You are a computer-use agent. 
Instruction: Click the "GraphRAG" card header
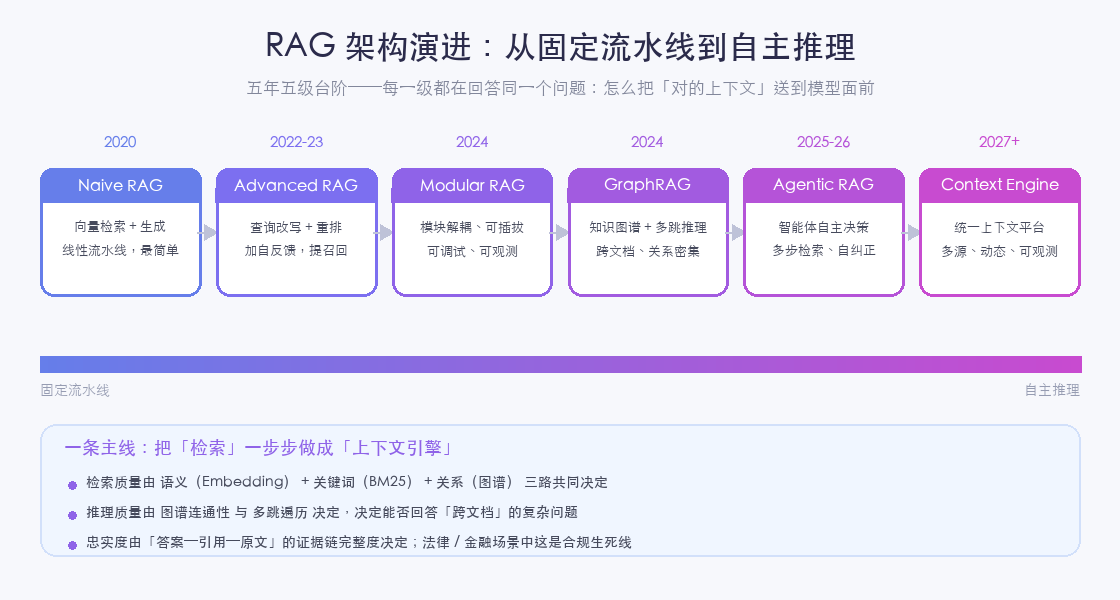[648, 185]
